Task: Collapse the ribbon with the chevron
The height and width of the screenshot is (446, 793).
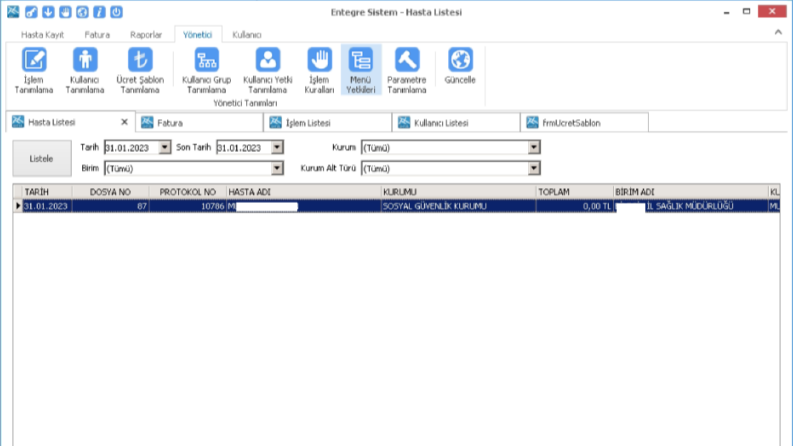Action: [778, 32]
